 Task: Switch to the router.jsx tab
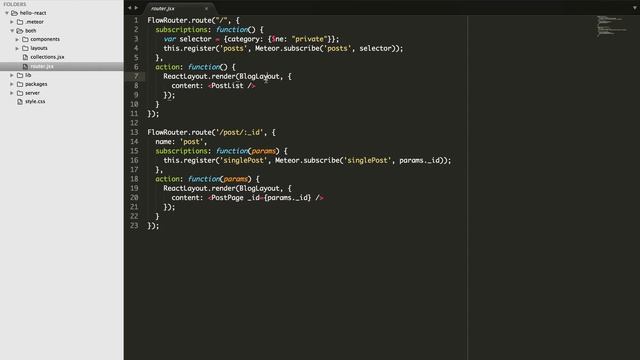pos(162,8)
